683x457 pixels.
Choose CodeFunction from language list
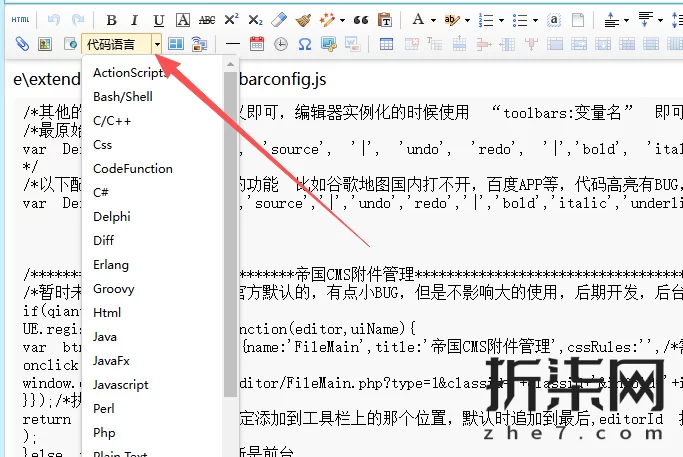pos(153,168)
